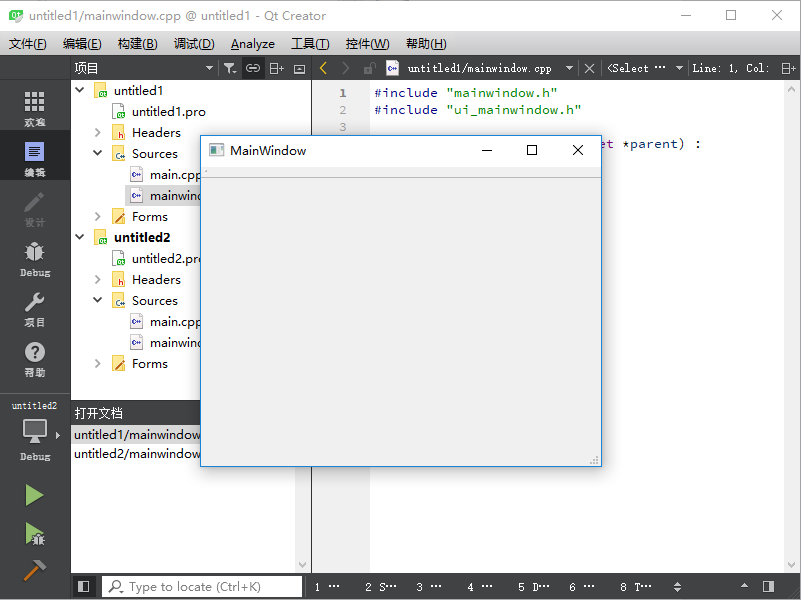Expand Forms under untitled2
The image size is (801, 600).
(x=98, y=364)
